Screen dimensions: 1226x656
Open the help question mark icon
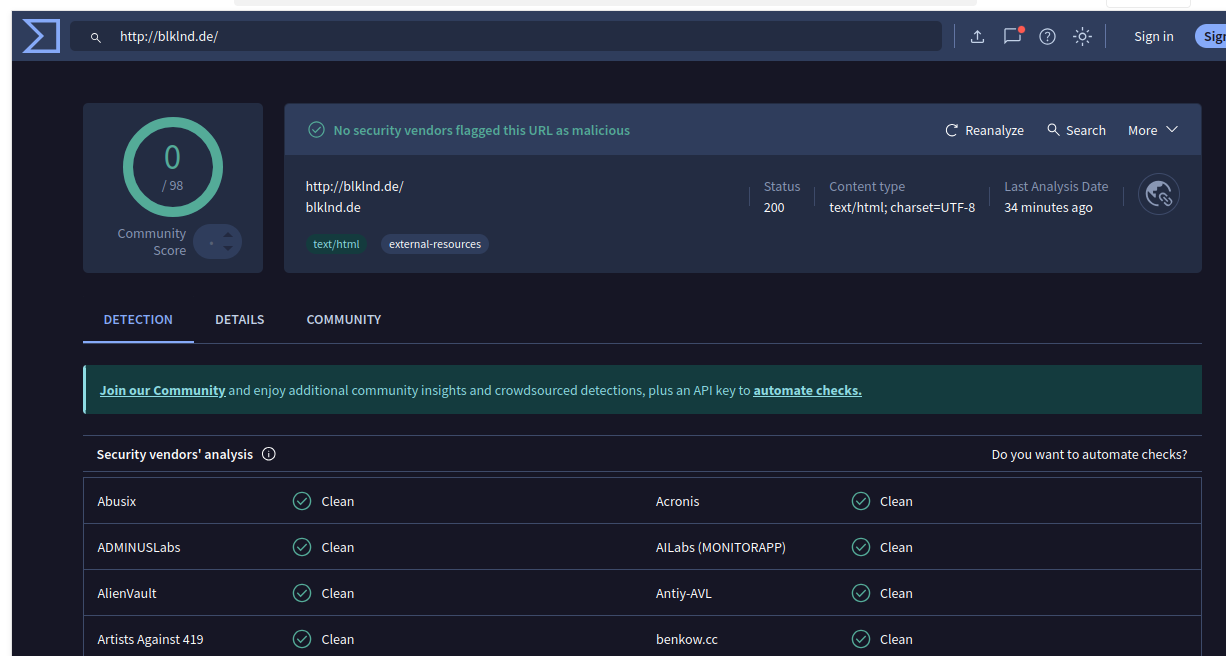pos(1047,37)
